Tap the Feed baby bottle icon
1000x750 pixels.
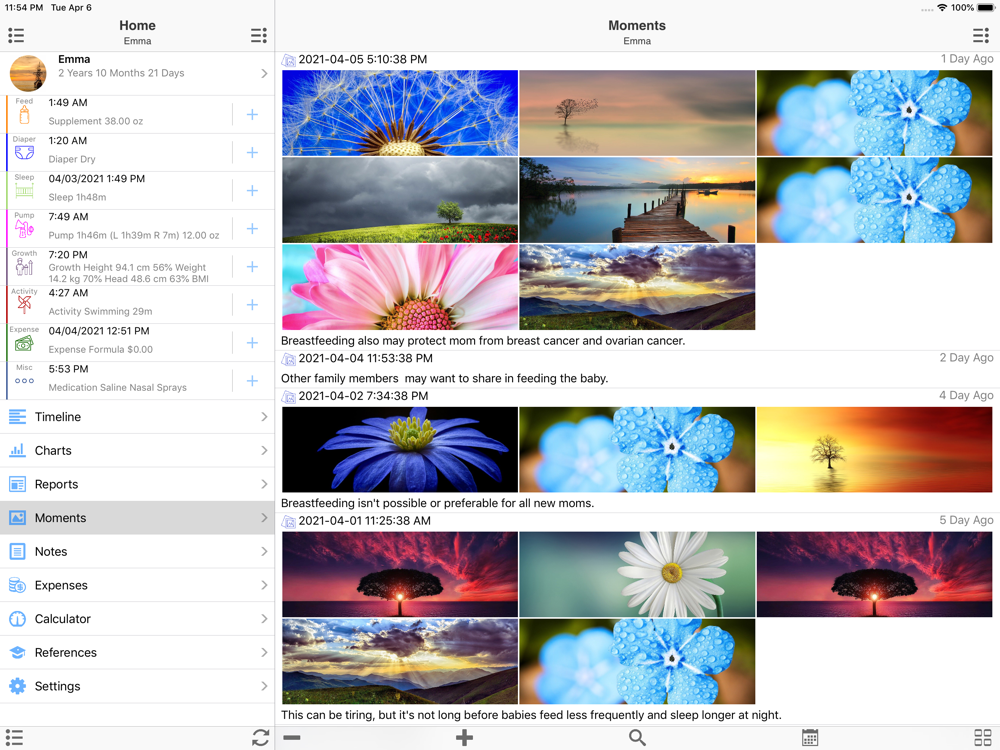point(24,115)
